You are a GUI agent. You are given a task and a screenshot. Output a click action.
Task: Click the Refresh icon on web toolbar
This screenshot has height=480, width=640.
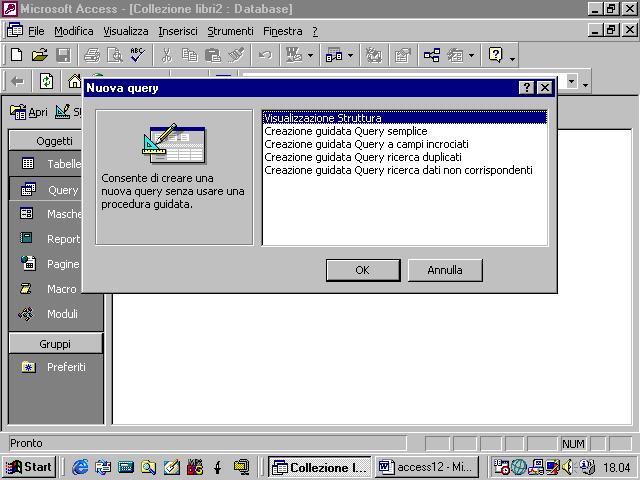coord(46,81)
